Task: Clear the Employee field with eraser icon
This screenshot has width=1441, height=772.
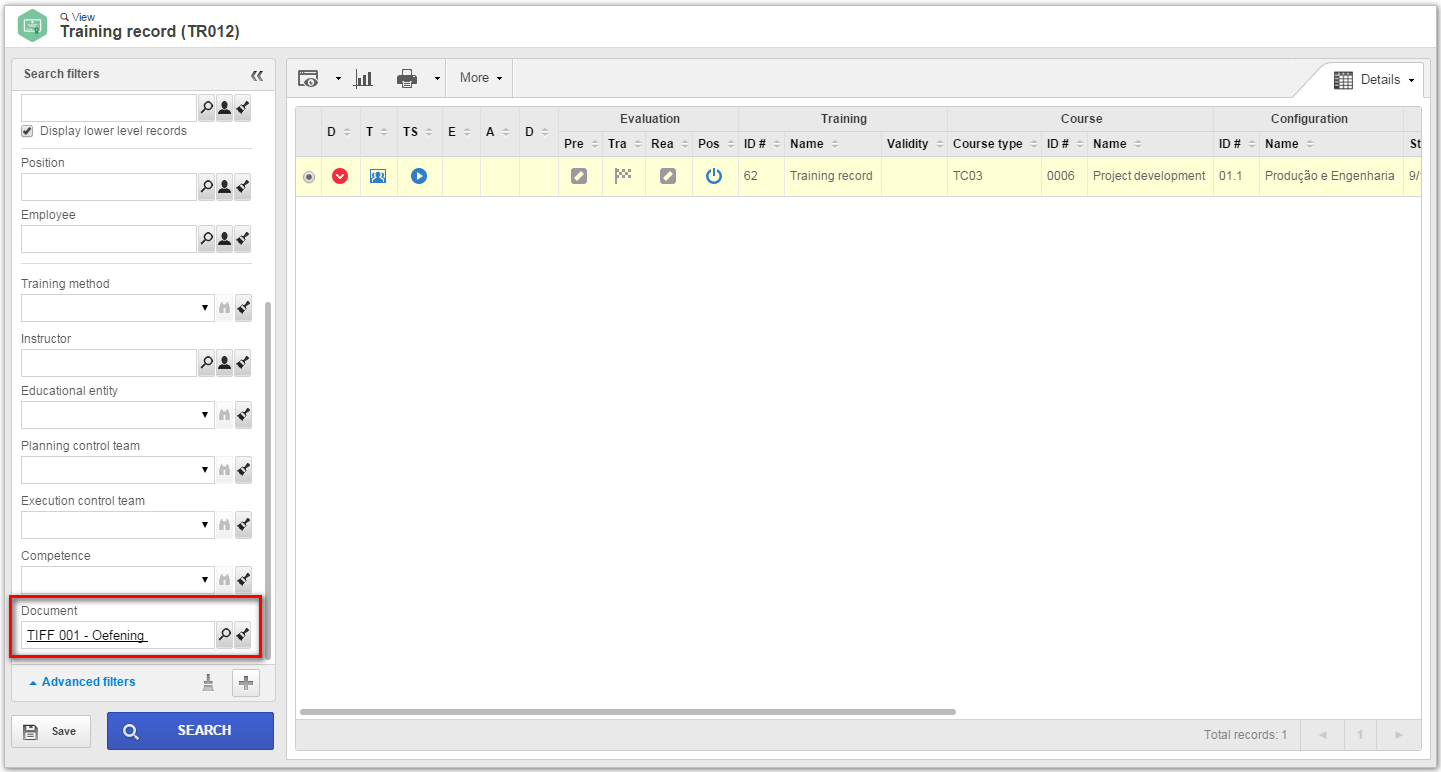Action: tap(243, 239)
